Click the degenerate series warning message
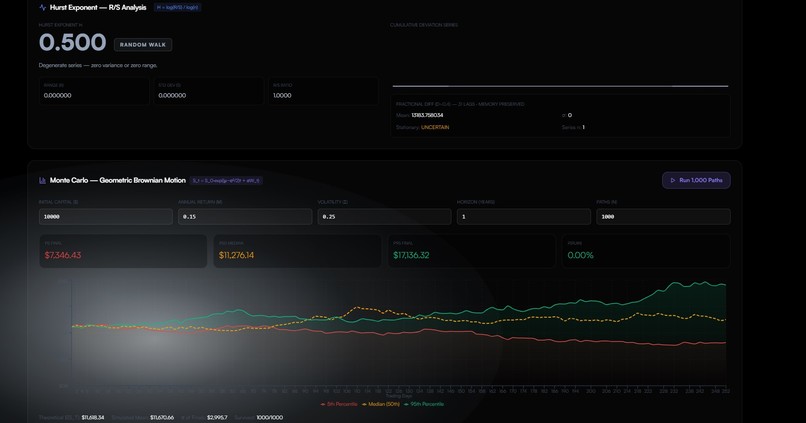Screen dimensions: 806x423 point(98,66)
